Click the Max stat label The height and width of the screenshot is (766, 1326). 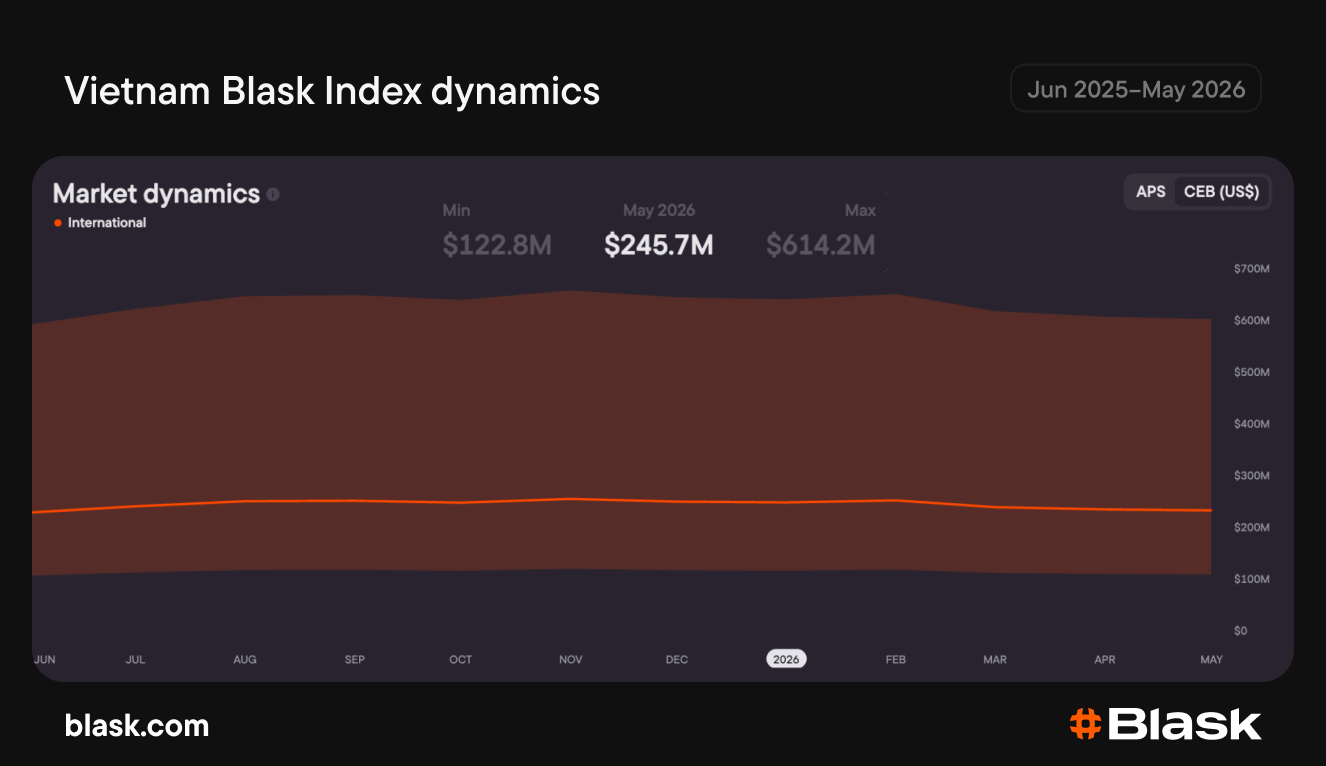(x=860, y=211)
